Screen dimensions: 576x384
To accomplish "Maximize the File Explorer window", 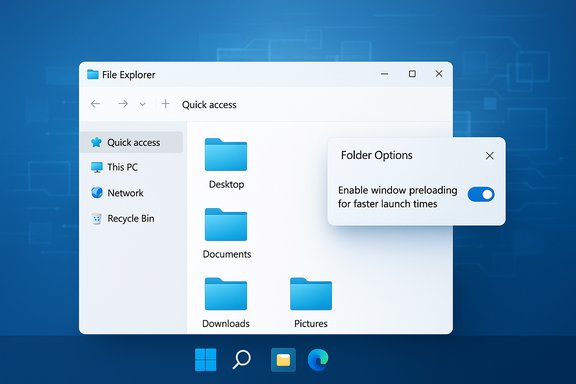I will (x=412, y=74).
